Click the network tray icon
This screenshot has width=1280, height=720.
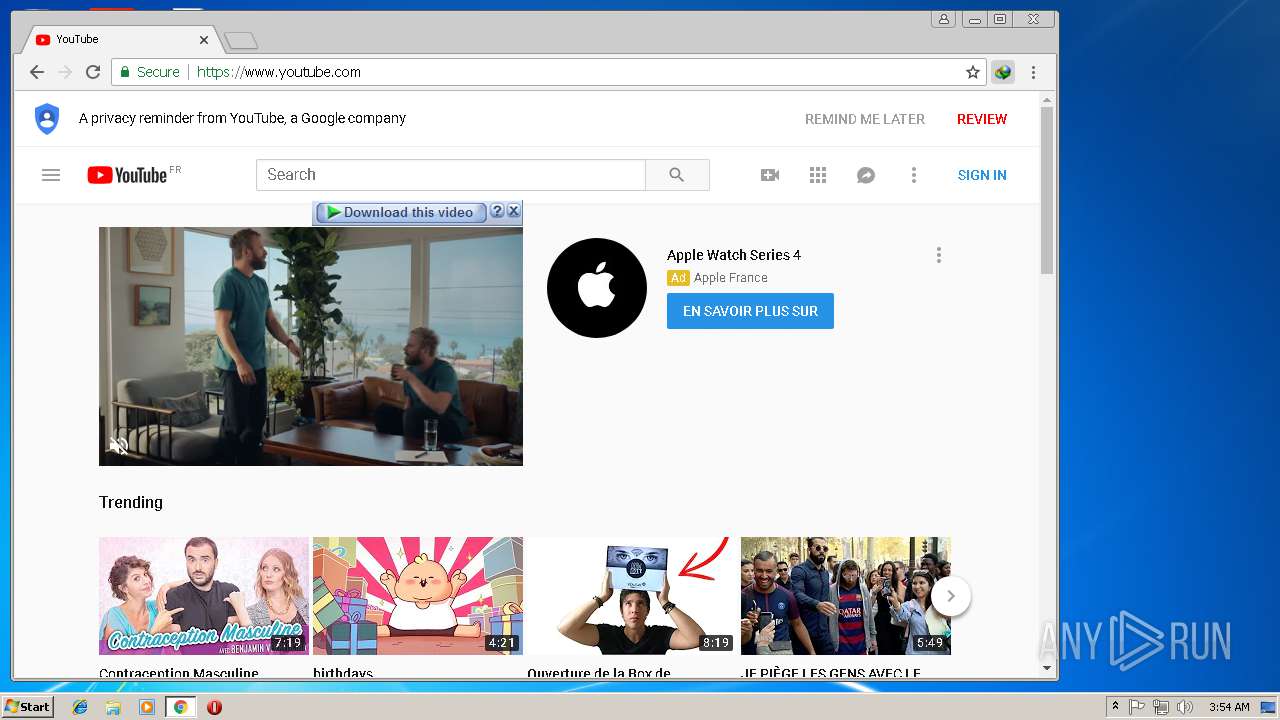click(1161, 707)
